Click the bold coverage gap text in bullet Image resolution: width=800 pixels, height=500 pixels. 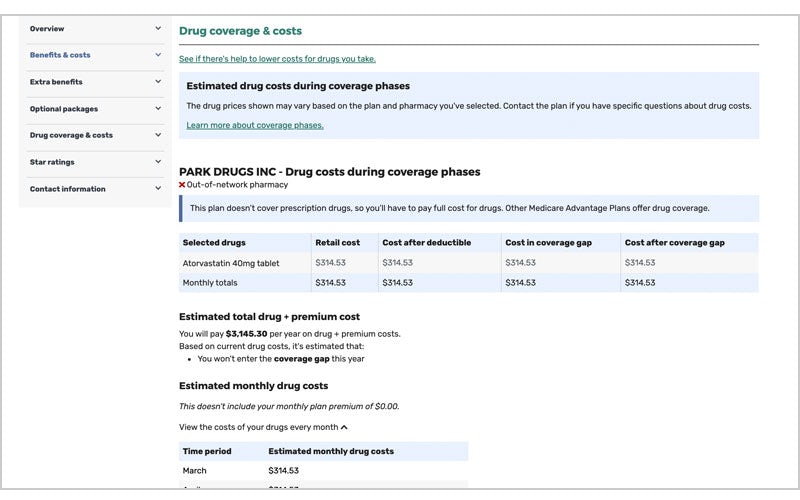[302, 359]
